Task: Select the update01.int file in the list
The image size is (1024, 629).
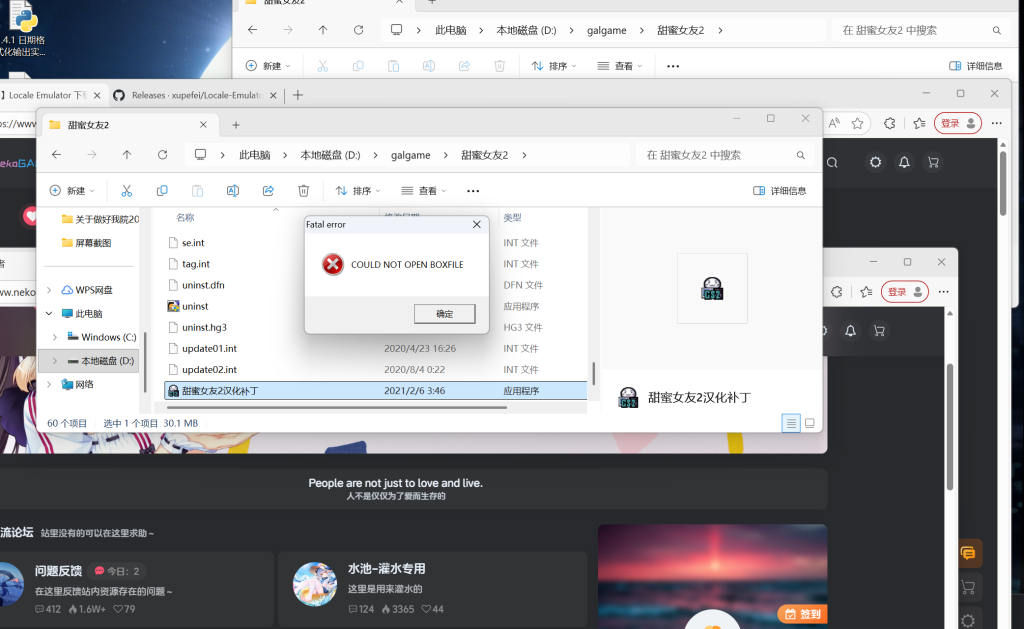Action: tap(209, 348)
